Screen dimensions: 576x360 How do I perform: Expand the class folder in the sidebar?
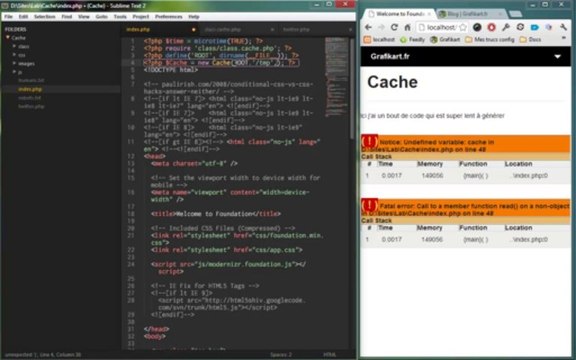15,46
